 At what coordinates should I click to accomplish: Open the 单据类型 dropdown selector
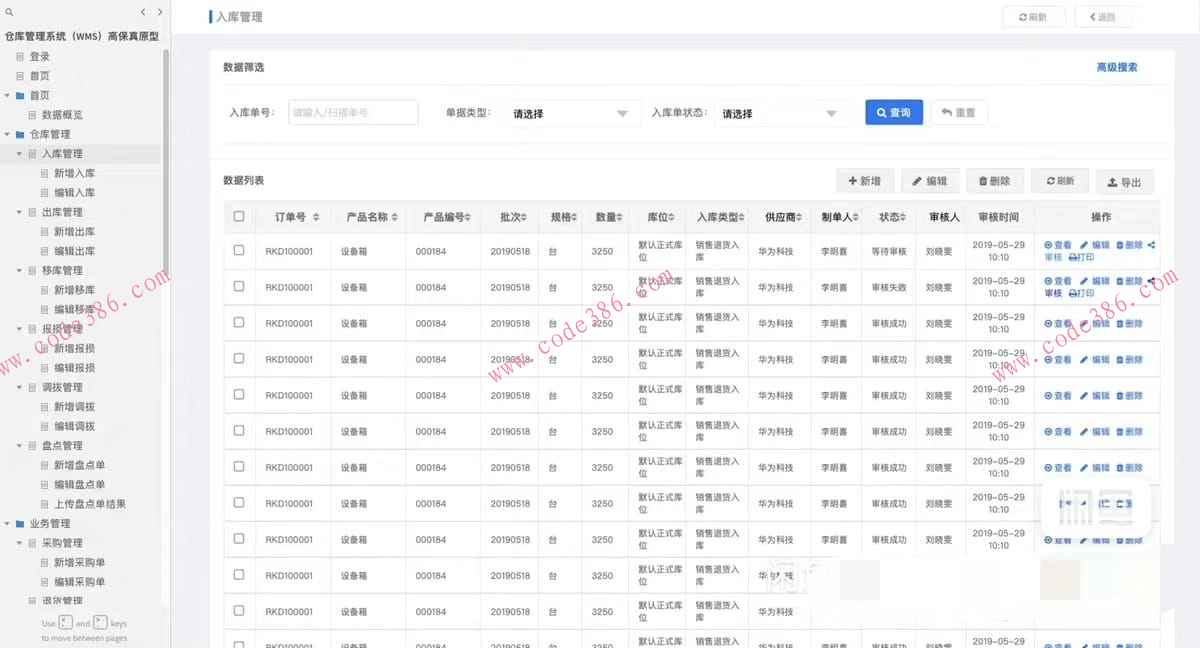[573, 113]
